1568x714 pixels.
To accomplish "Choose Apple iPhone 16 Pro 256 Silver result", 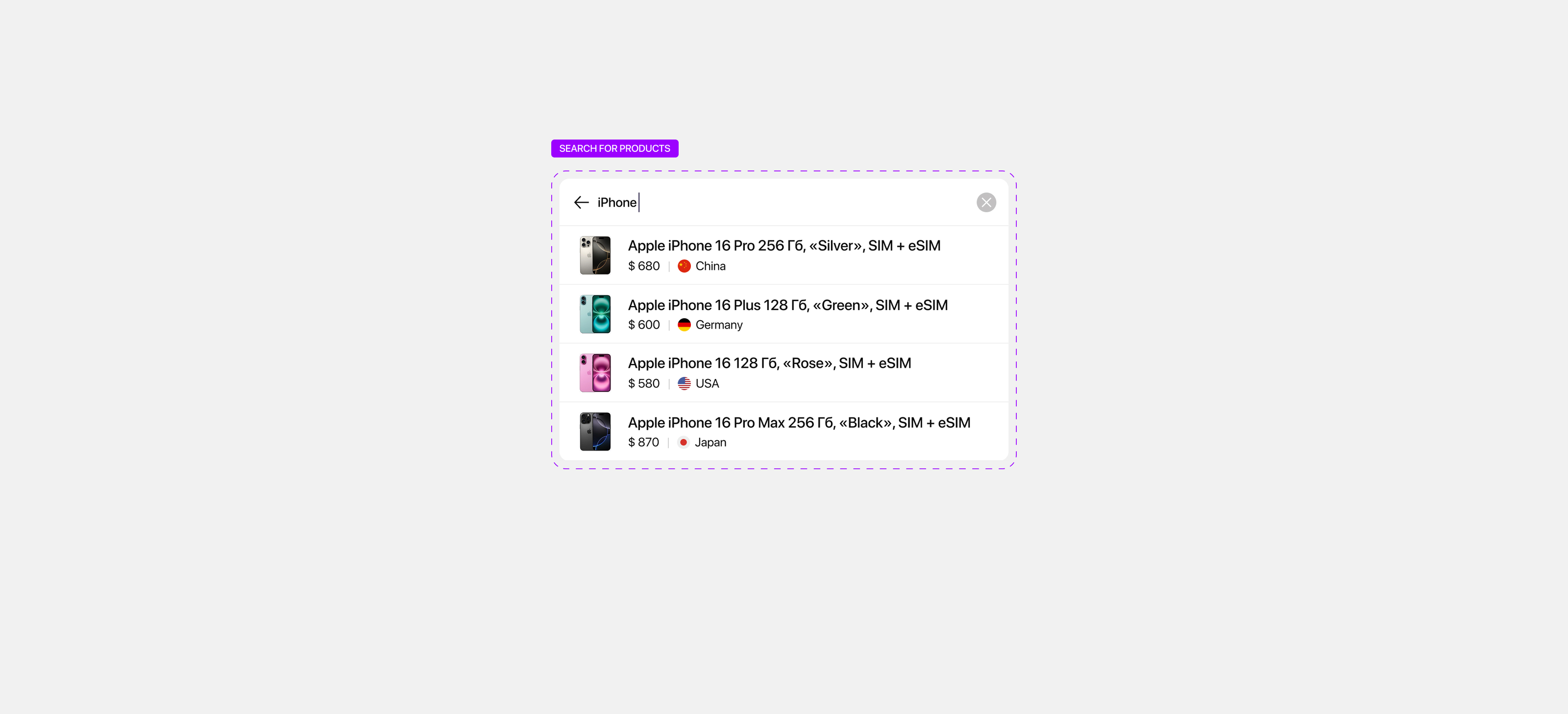I will (784, 256).
